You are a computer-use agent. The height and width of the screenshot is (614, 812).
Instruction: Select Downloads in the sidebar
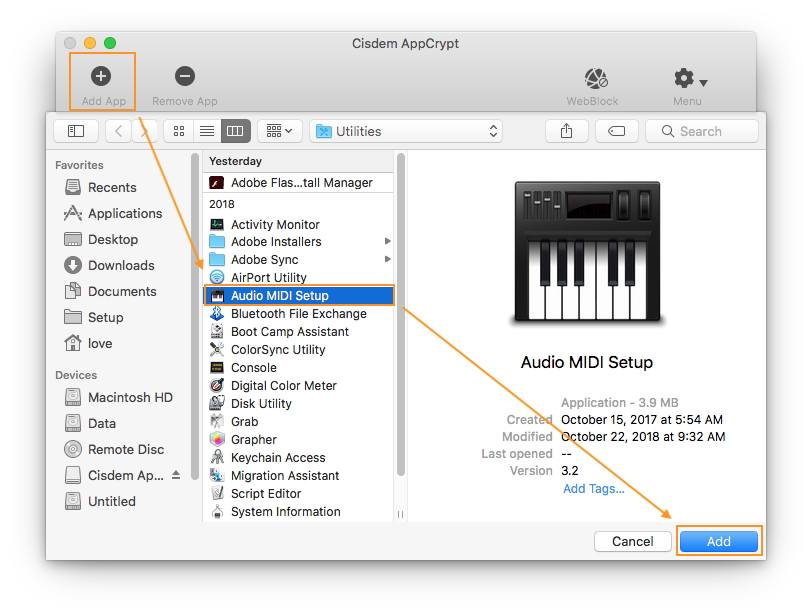(109, 265)
